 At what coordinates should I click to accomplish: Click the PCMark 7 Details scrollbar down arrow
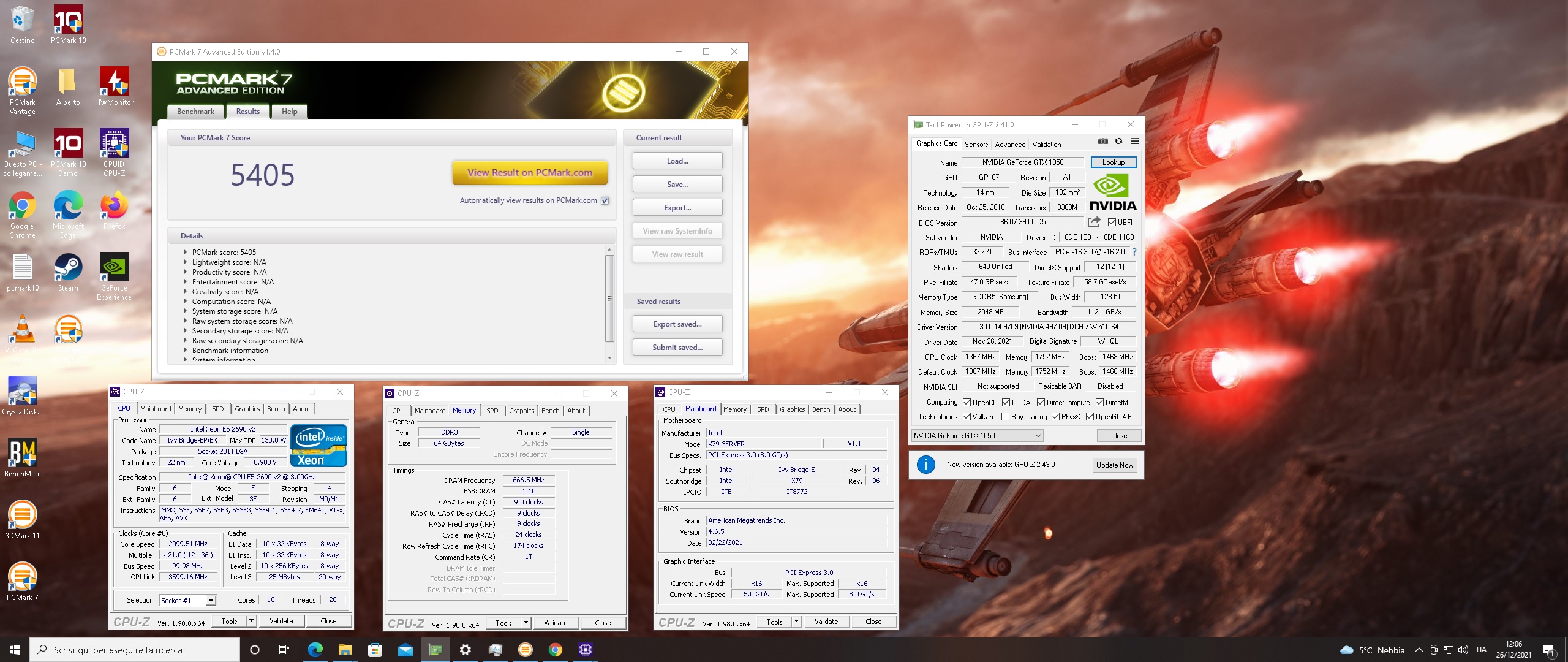tap(609, 357)
